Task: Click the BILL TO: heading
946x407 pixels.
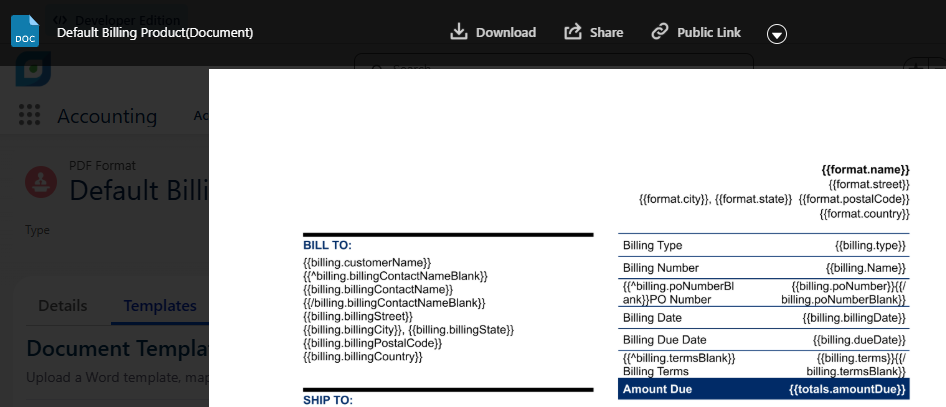Action: pyautogui.click(x=327, y=245)
